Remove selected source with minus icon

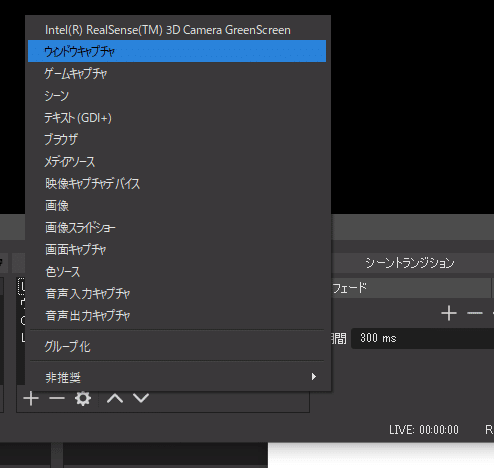click(57, 399)
